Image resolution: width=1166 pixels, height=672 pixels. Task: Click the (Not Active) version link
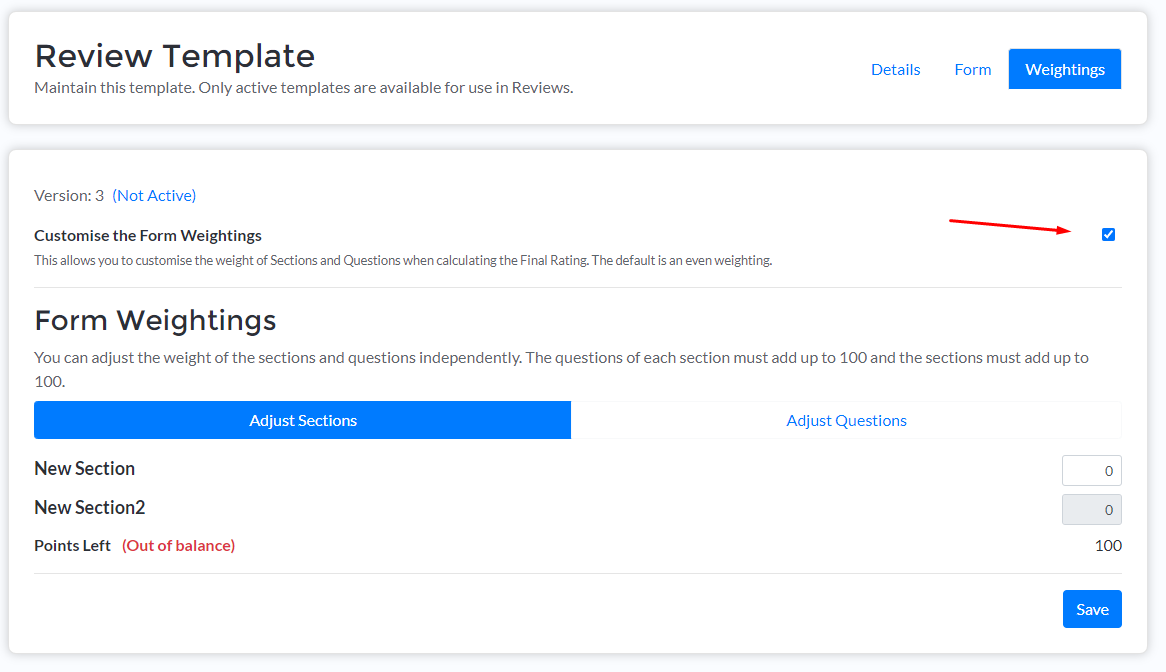[x=154, y=195]
